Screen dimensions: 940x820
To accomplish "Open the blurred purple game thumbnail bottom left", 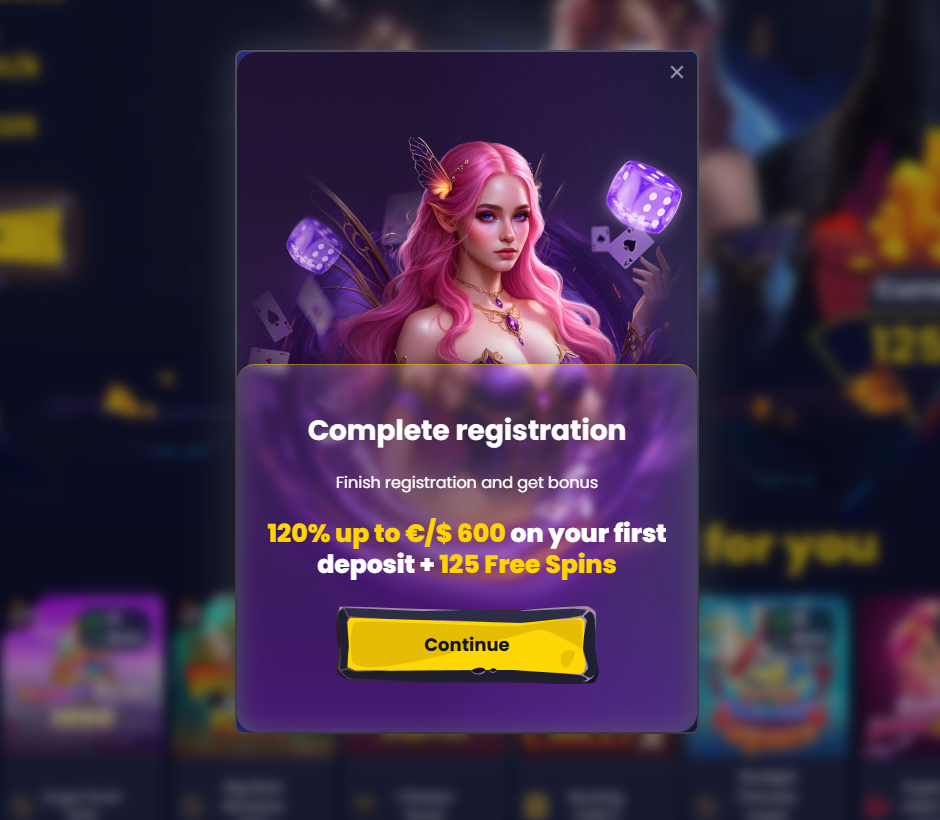I will pyautogui.click(x=82, y=671).
